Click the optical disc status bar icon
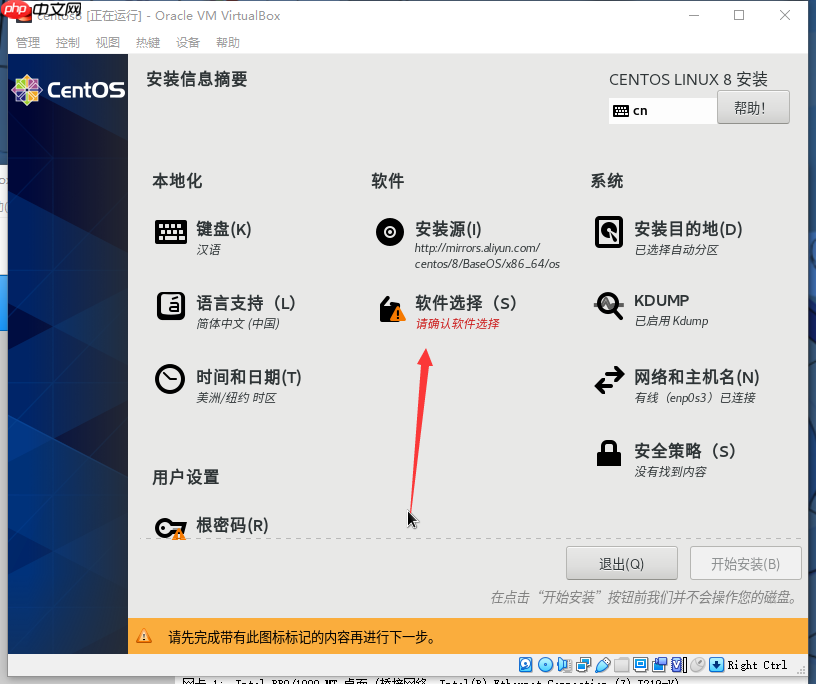 (x=545, y=664)
